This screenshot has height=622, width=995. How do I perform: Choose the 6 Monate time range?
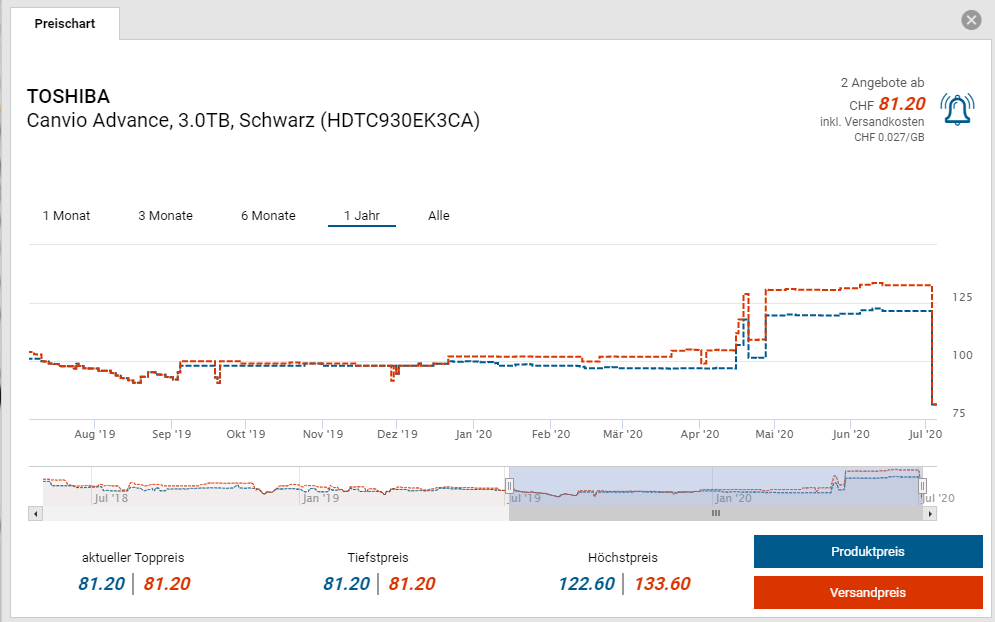268,216
